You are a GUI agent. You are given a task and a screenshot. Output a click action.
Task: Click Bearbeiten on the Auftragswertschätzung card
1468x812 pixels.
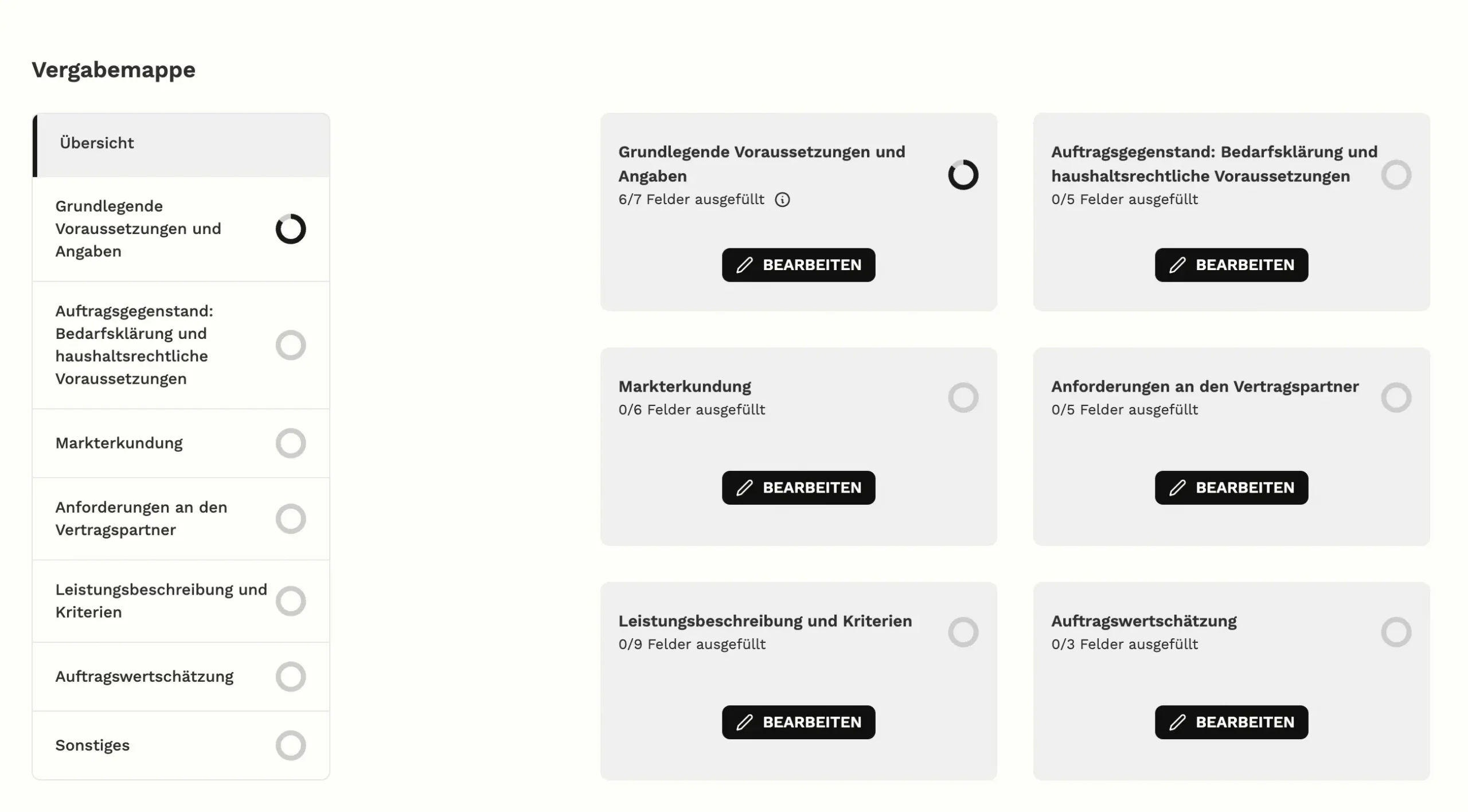(1231, 722)
